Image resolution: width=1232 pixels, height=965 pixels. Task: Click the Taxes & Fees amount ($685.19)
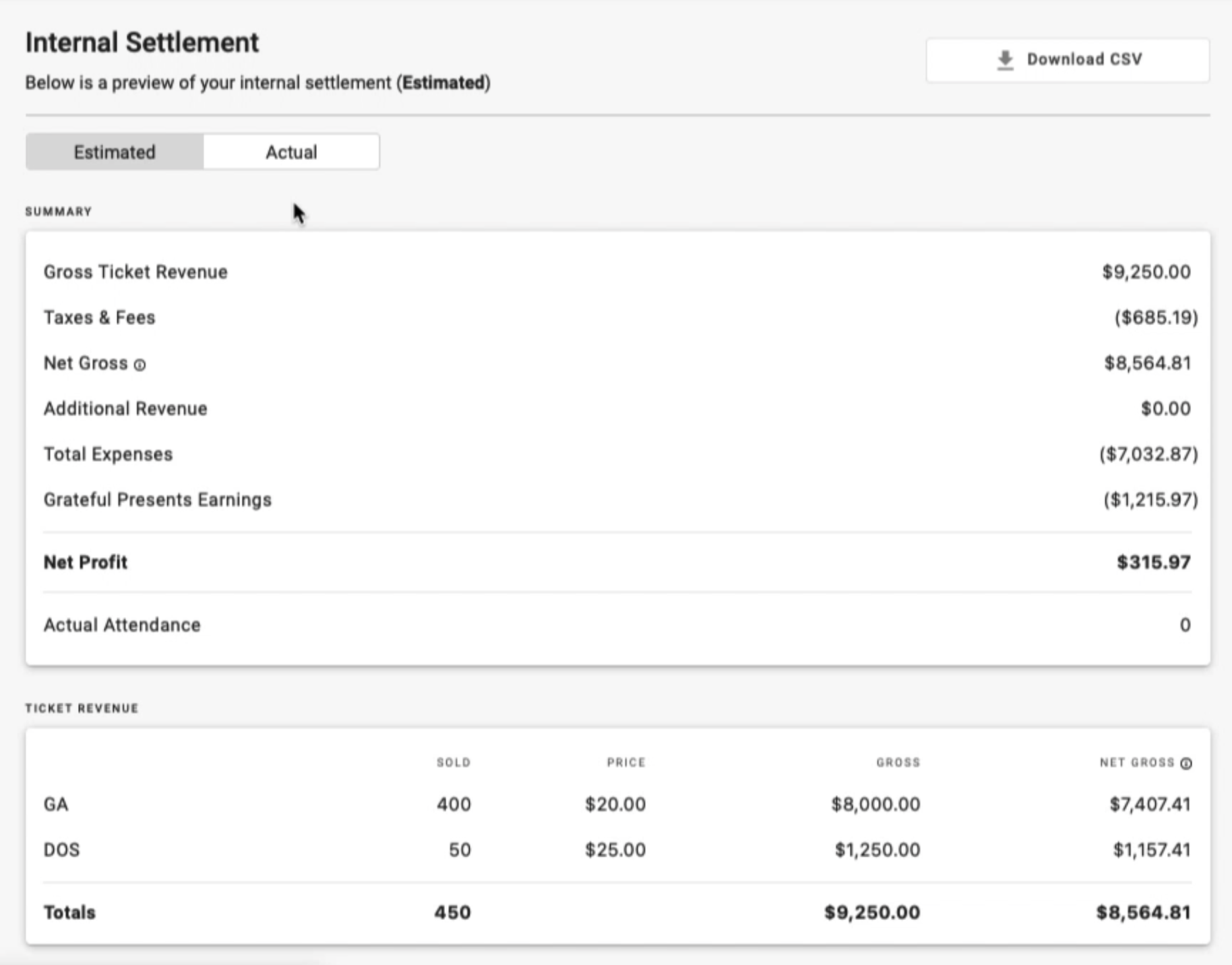pos(1155,317)
